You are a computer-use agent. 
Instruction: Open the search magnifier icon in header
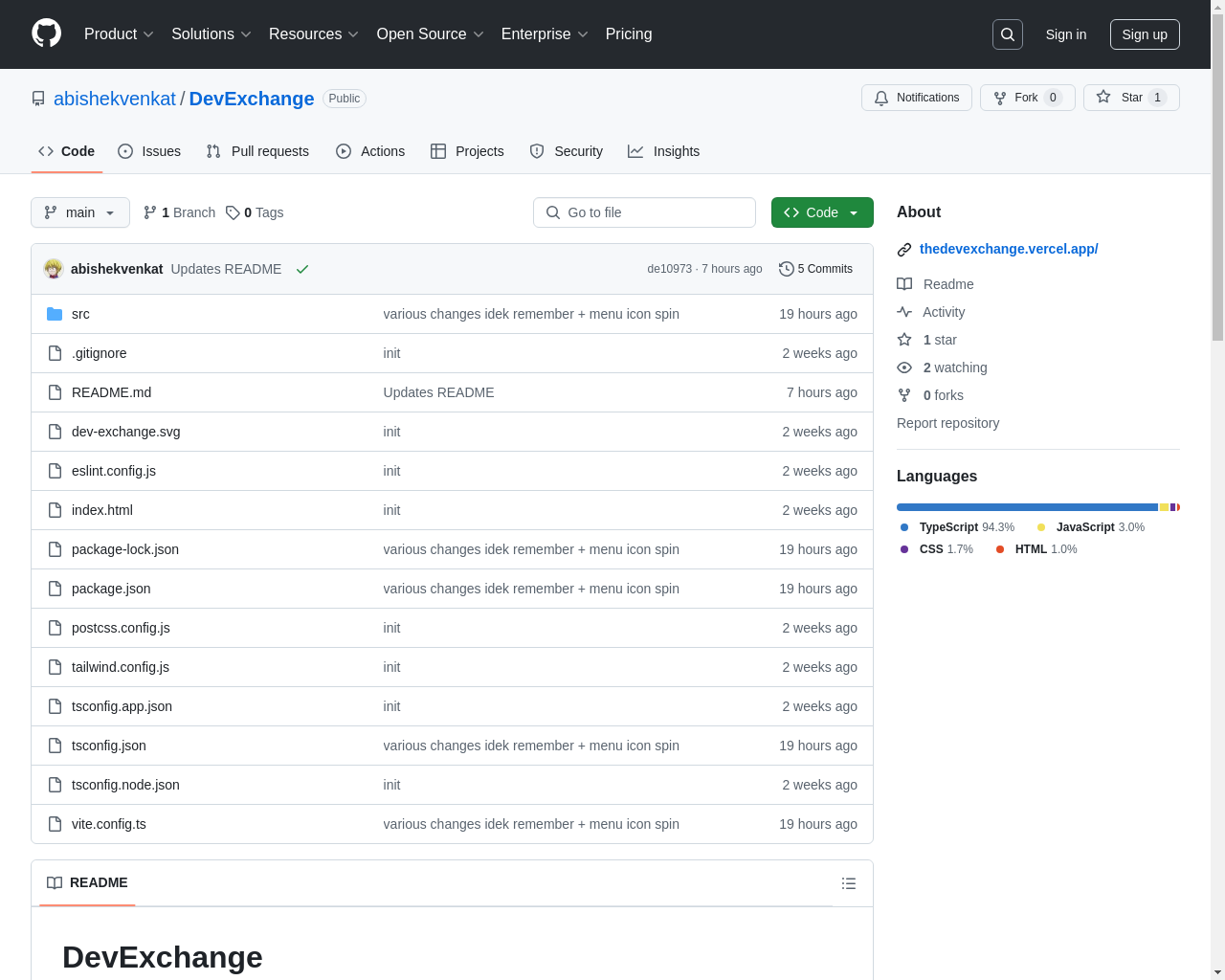(1008, 34)
